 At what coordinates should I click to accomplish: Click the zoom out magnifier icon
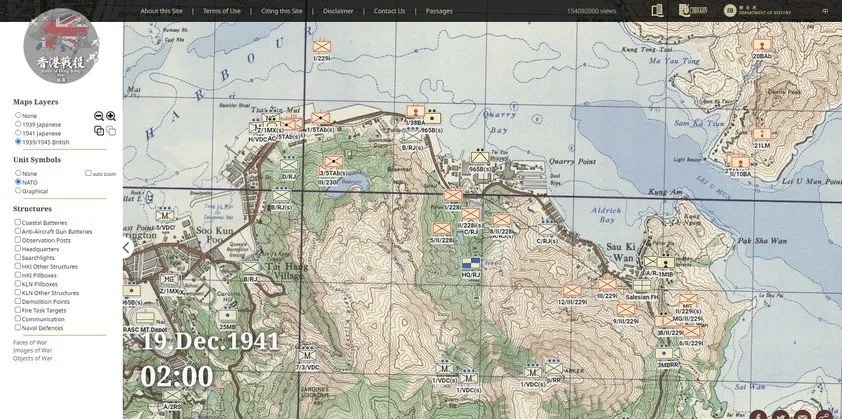(99, 116)
